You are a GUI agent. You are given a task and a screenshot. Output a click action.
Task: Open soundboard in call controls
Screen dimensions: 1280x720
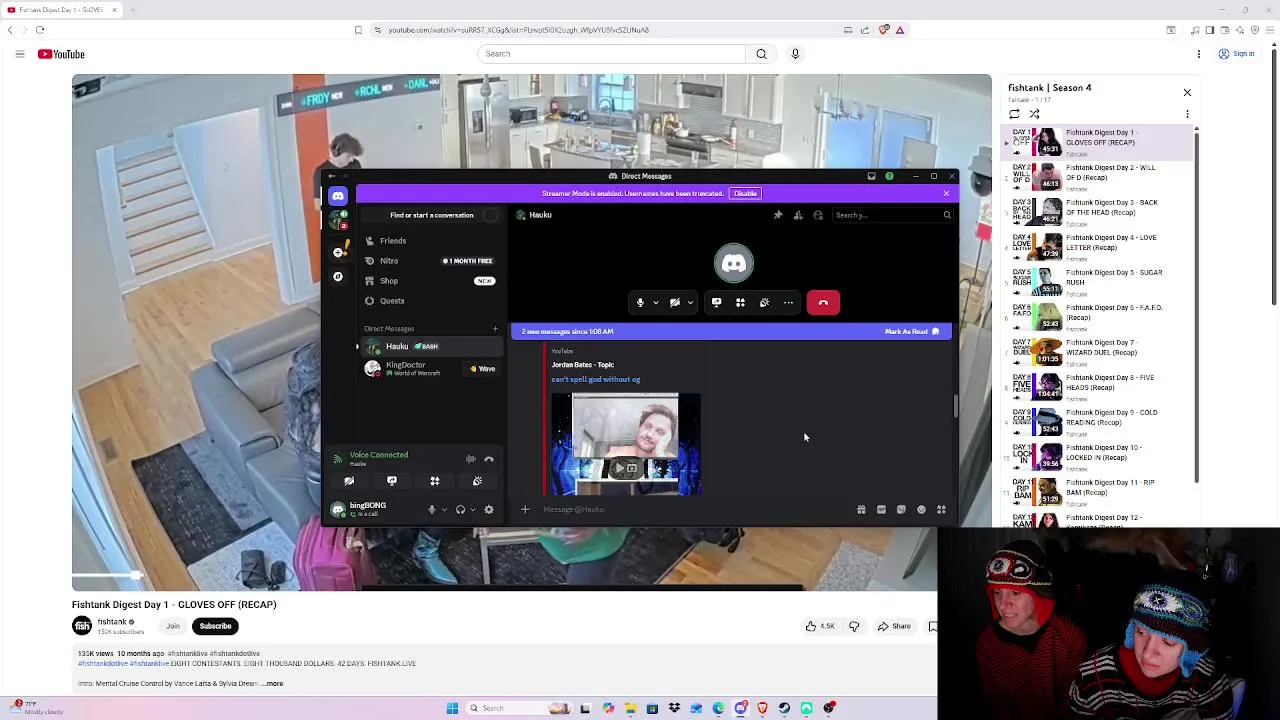tap(764, 303)
